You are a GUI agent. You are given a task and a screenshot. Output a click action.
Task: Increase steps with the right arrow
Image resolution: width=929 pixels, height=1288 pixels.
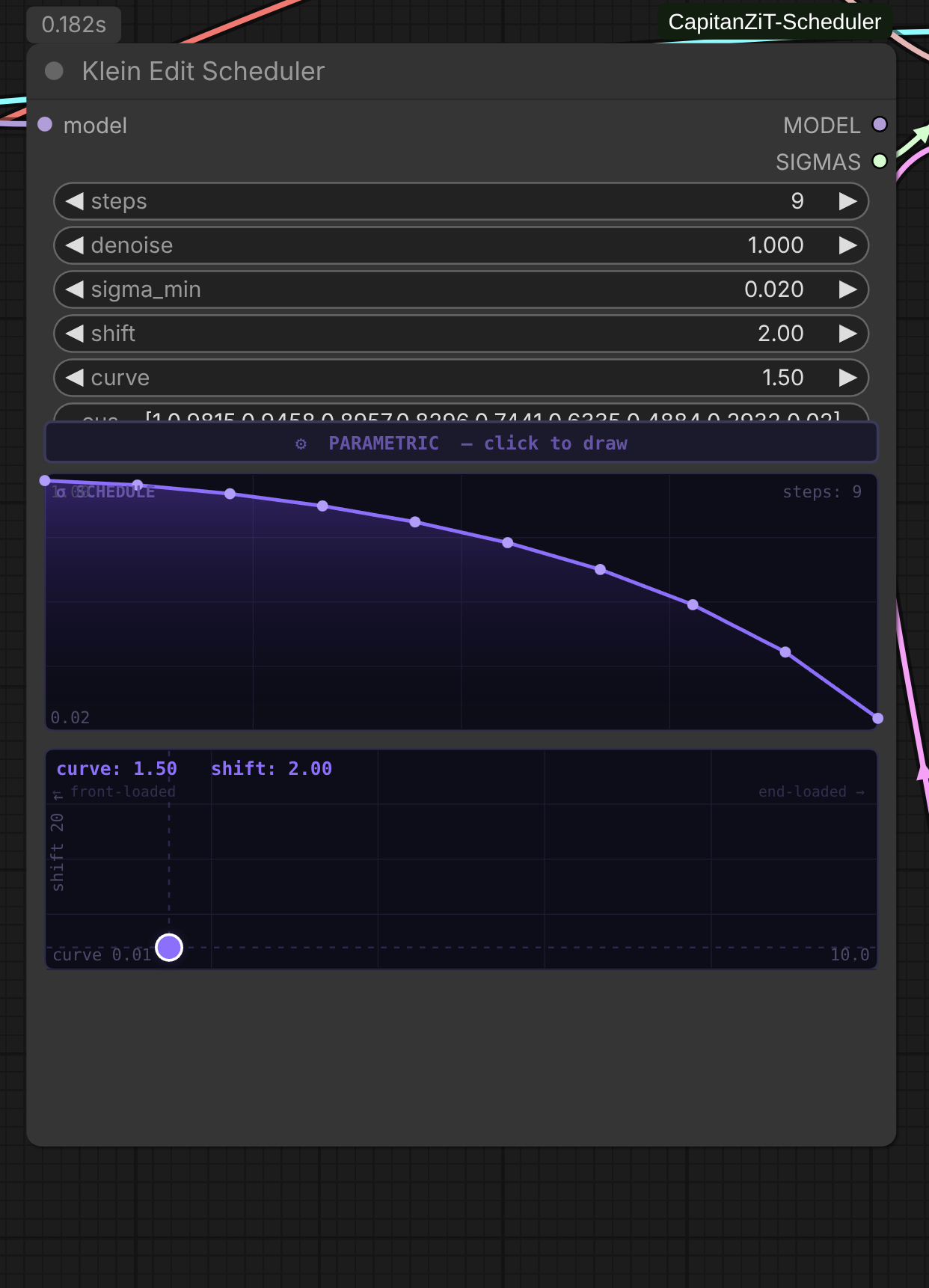[847, 201]
